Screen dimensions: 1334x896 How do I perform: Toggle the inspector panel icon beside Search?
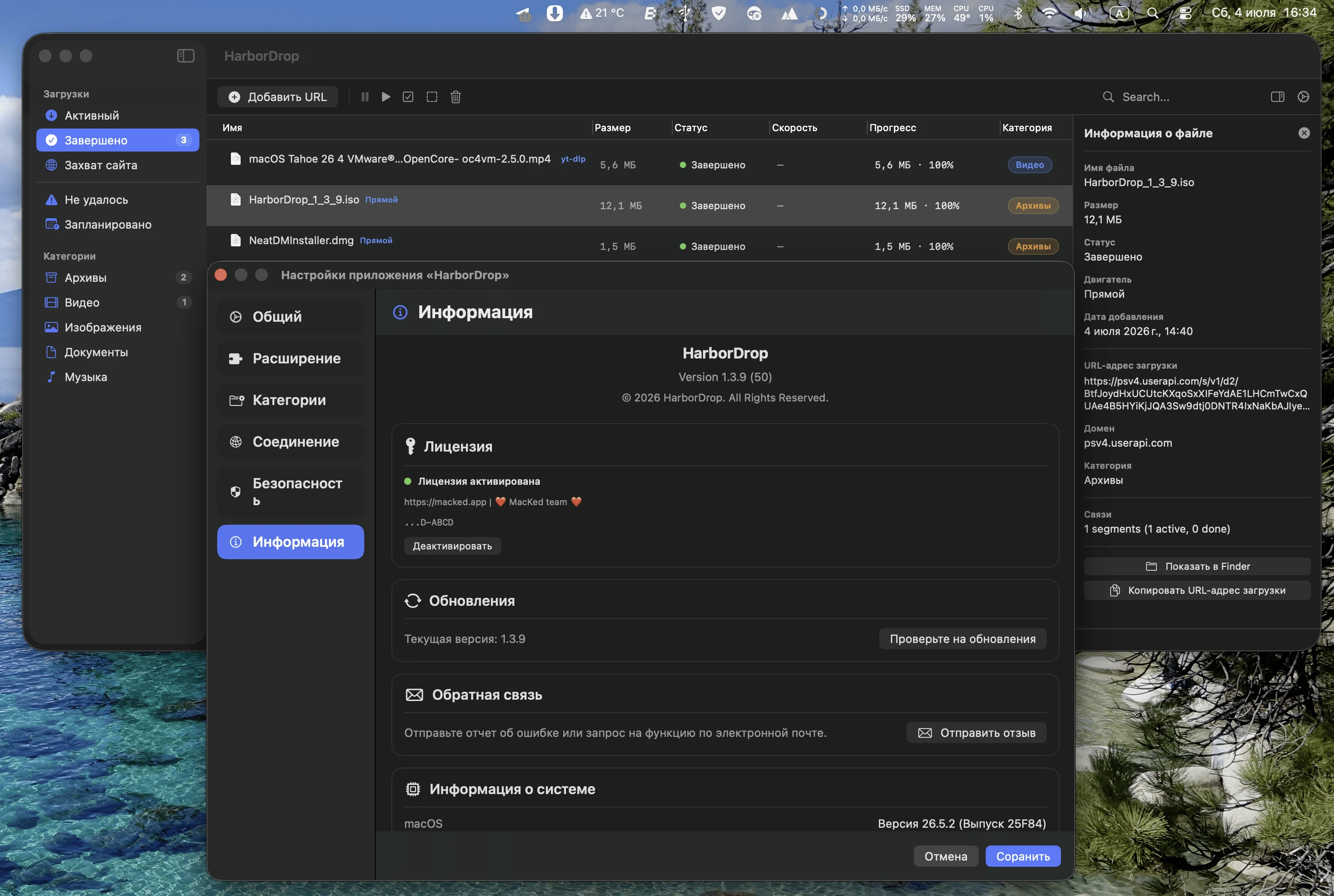point(1277,97)
